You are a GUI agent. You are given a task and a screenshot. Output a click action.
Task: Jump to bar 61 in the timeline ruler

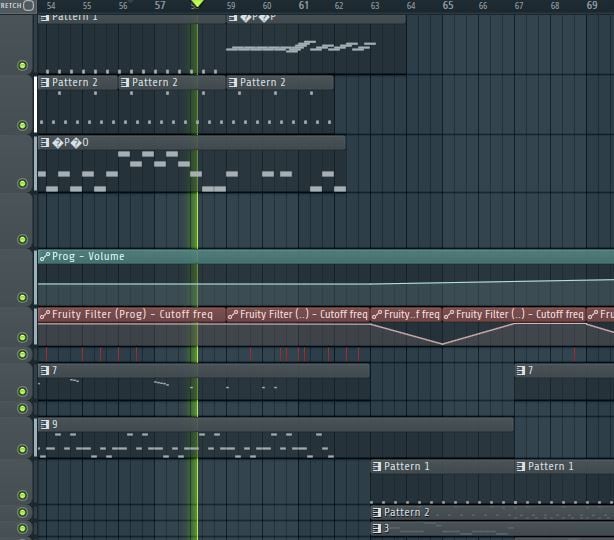coord(303,5)
